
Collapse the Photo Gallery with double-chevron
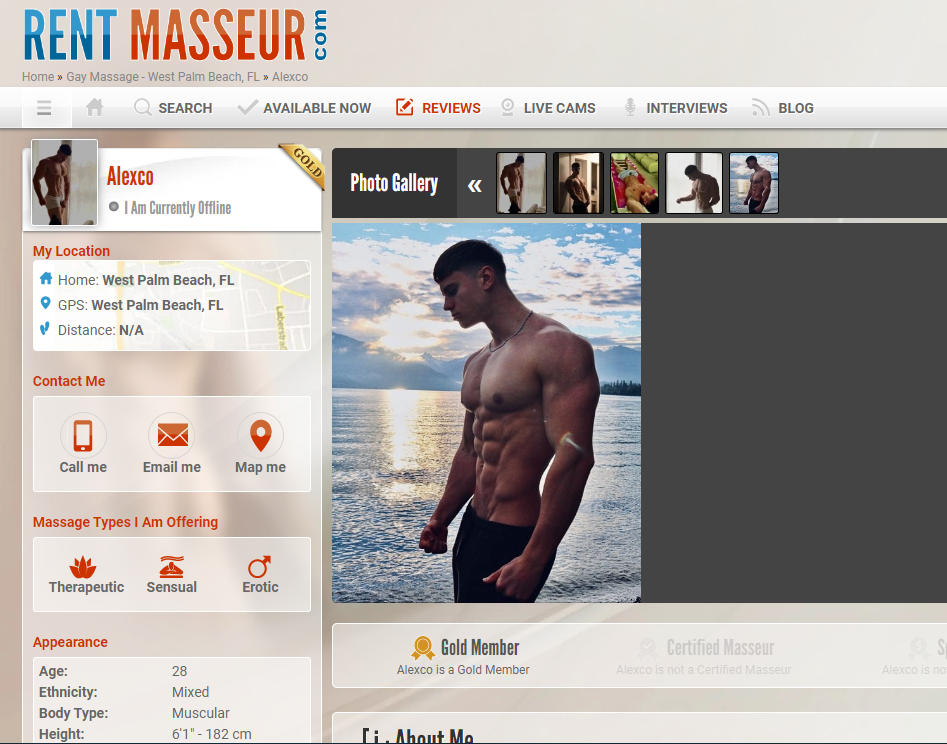pos(475,185)
